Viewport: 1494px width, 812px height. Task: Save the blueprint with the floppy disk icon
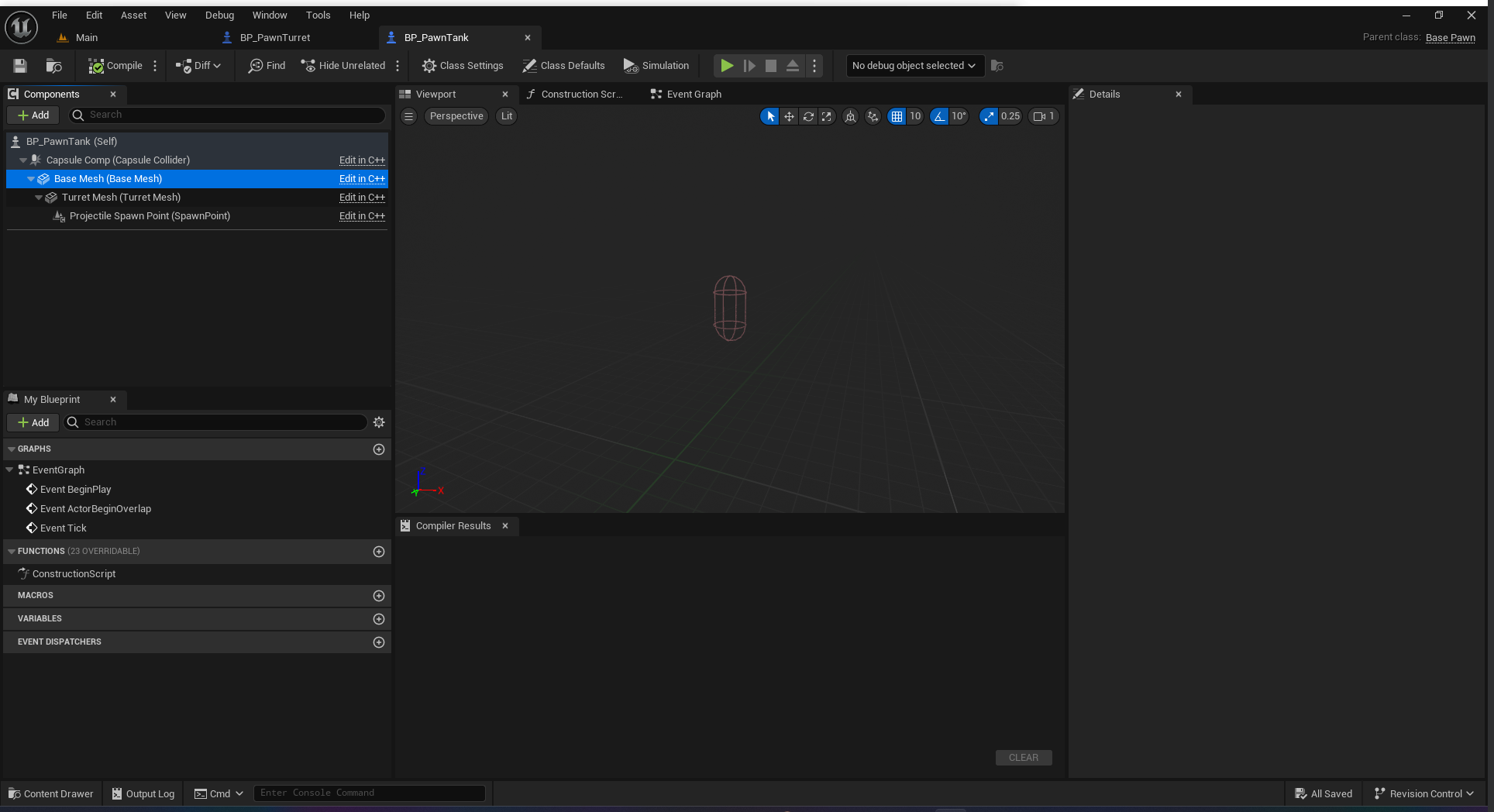[x=20, y=66]
